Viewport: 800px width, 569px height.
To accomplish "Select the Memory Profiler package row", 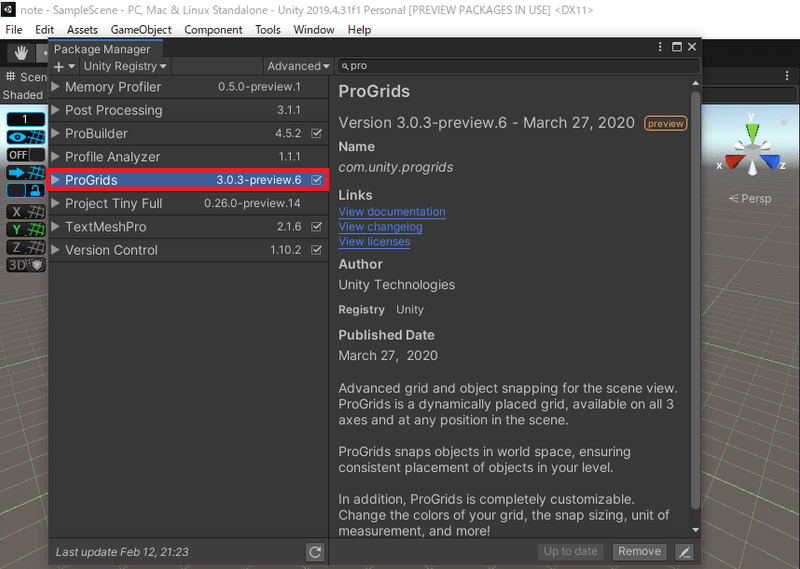I will pos(188,87).
